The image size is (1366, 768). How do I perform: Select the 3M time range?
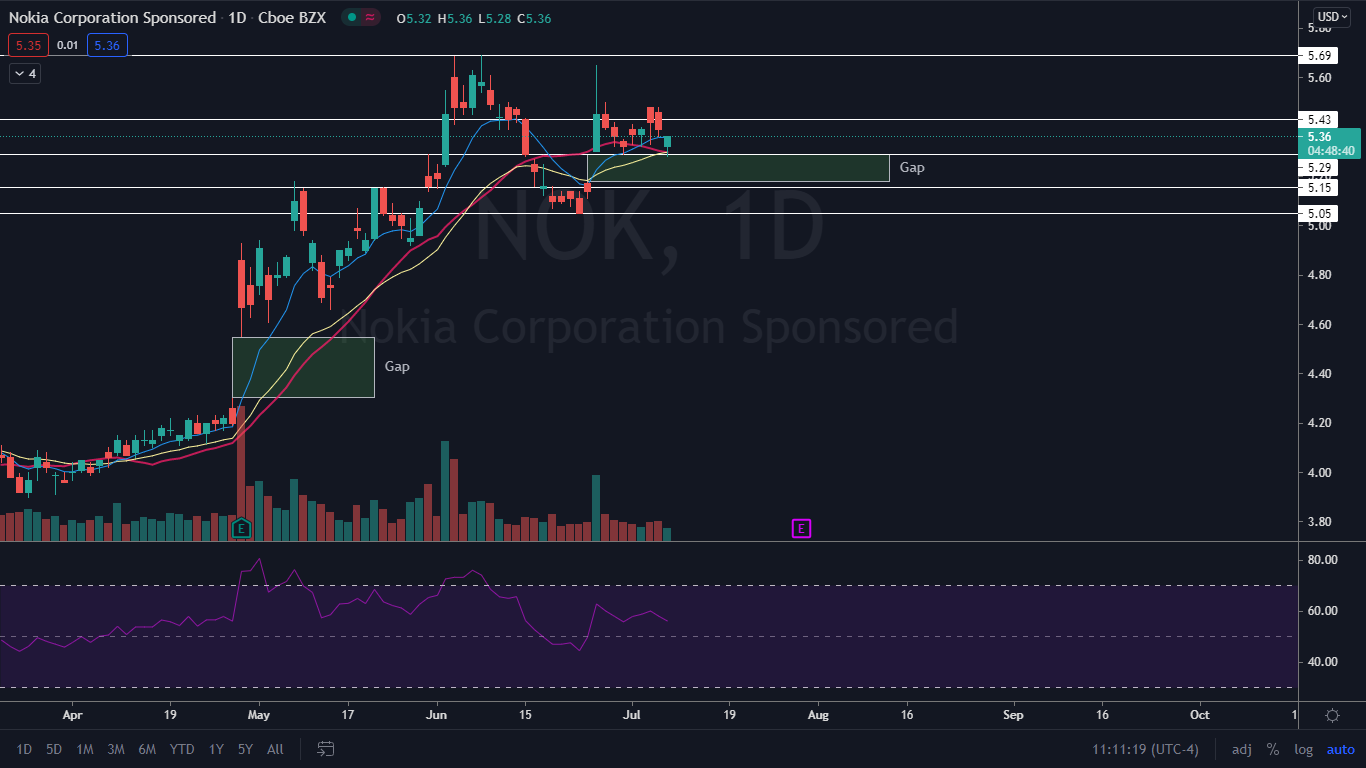click(x=115, y=749)
